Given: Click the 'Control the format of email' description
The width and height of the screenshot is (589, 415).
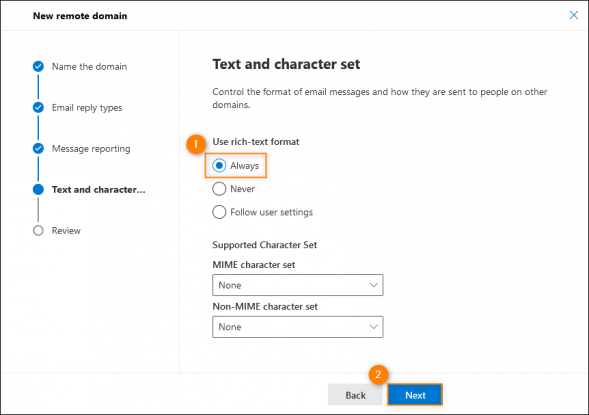Looking at the screenshot, I should pos(380,98).
